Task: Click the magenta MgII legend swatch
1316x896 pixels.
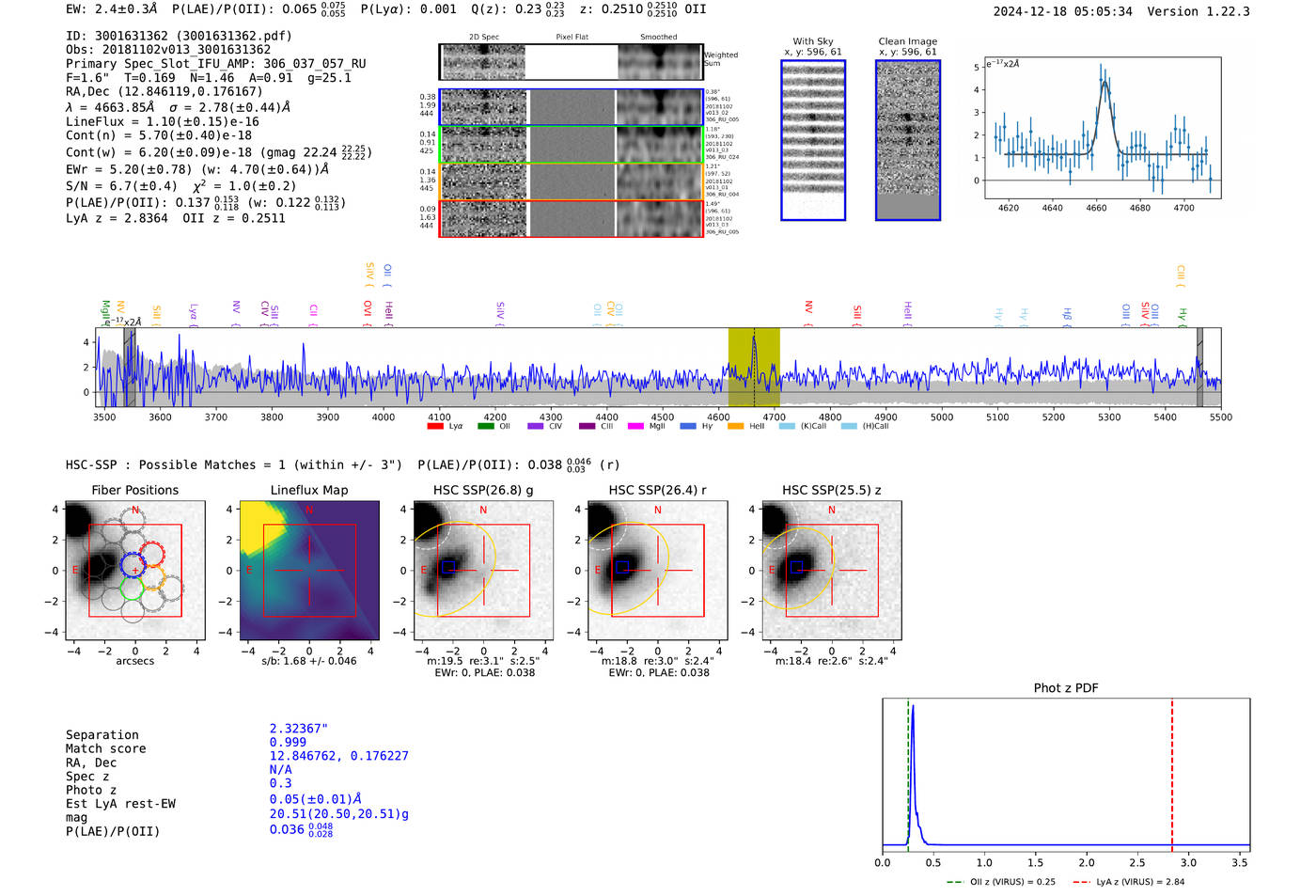Action: 635,426
